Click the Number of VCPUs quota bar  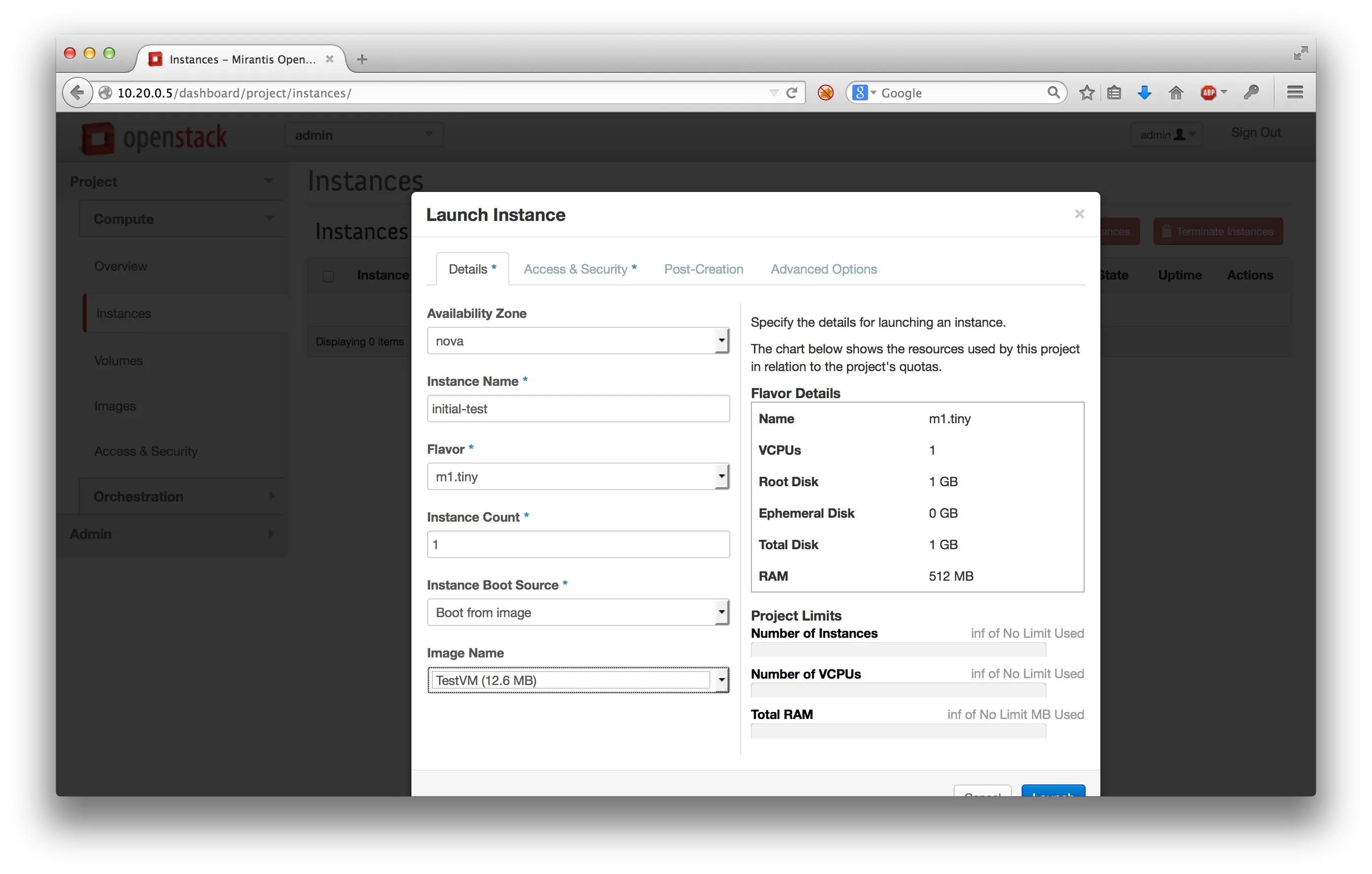point(899,690)
